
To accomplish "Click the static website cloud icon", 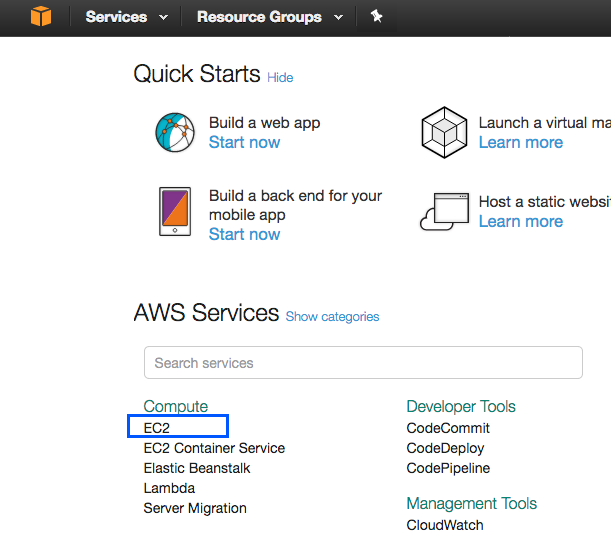I will 445,212.
